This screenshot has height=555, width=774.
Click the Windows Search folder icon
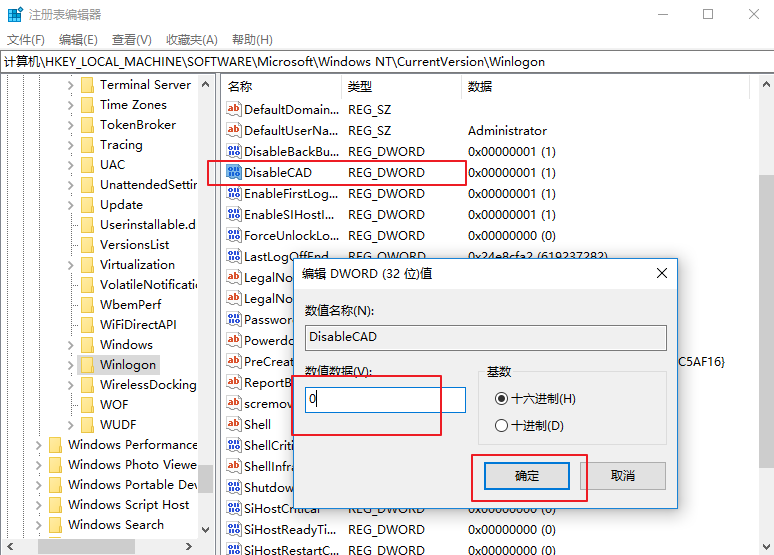pos(55,525)
